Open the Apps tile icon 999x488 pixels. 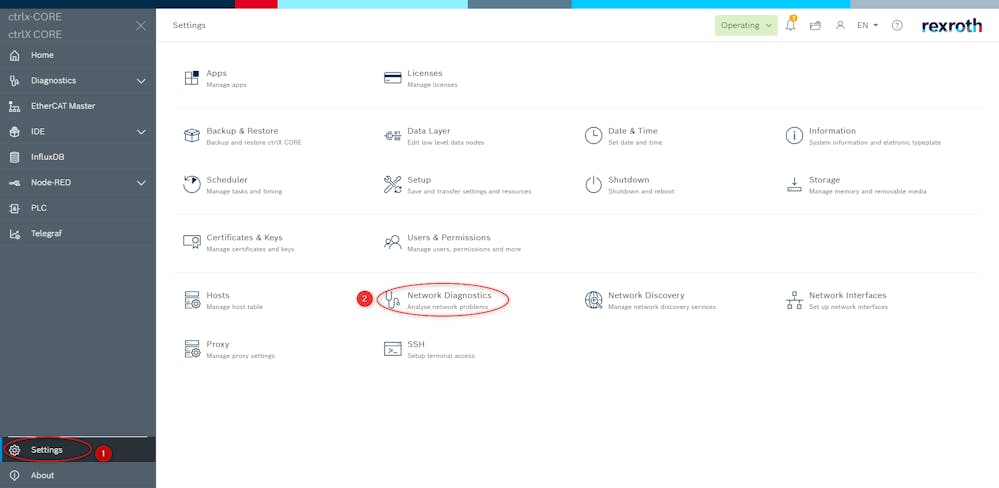(192, 78)
